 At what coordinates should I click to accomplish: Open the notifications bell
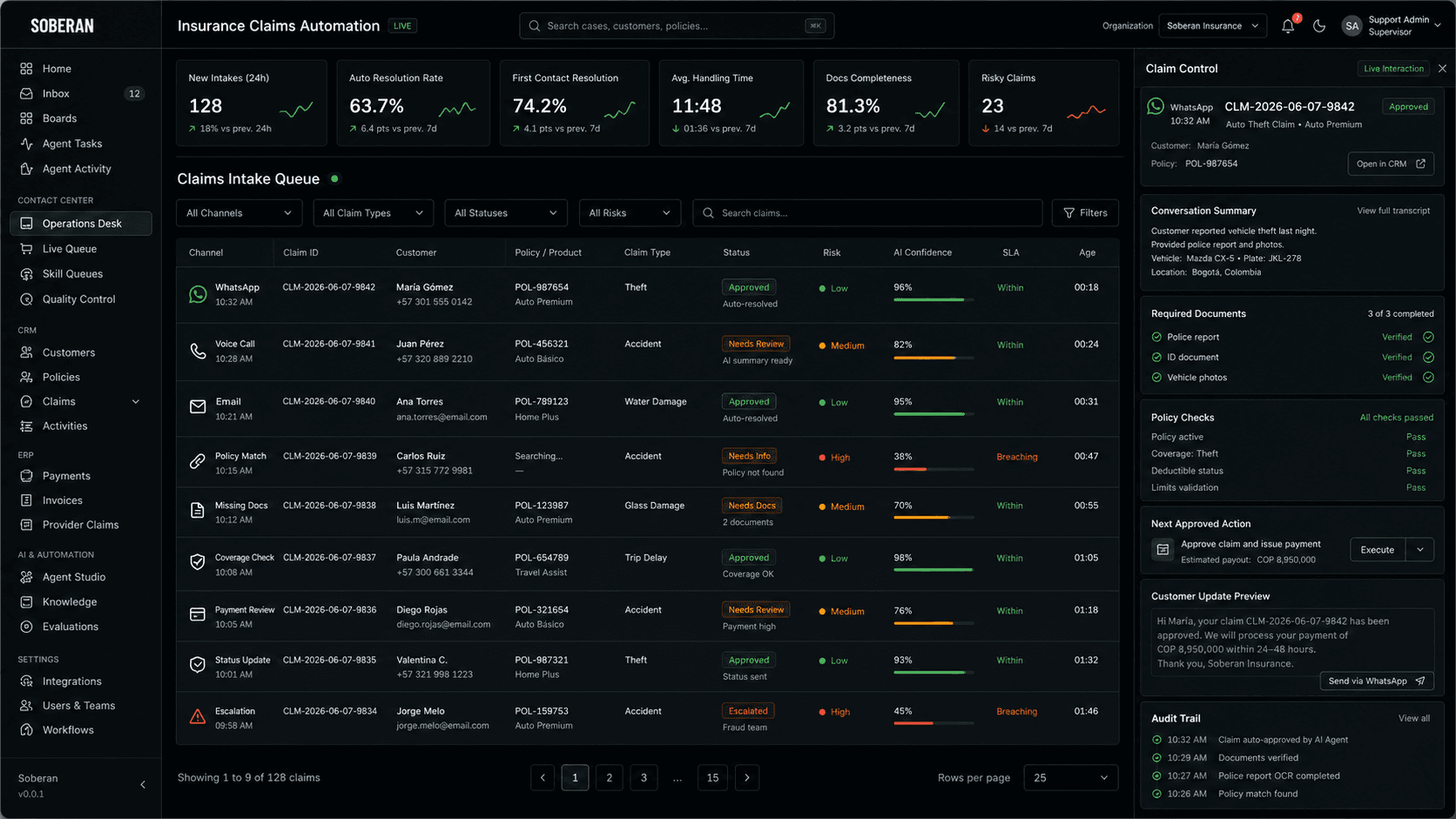[x=1288, y=26]
